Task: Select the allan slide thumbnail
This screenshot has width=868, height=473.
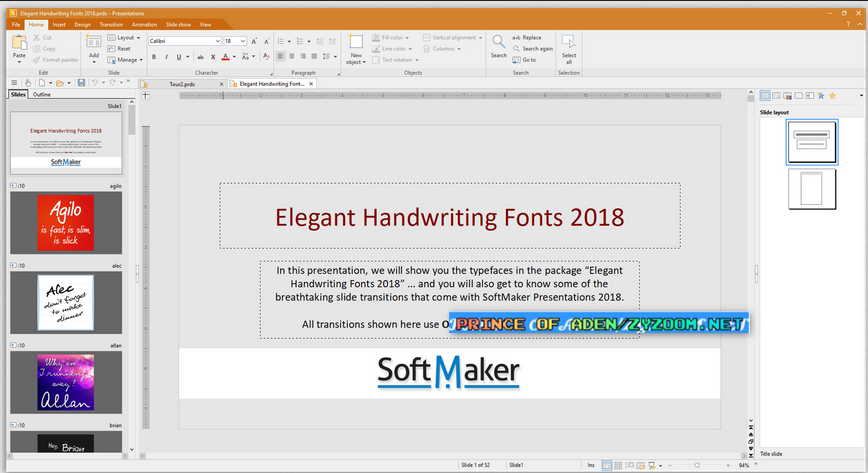Action: coord(66,382)
